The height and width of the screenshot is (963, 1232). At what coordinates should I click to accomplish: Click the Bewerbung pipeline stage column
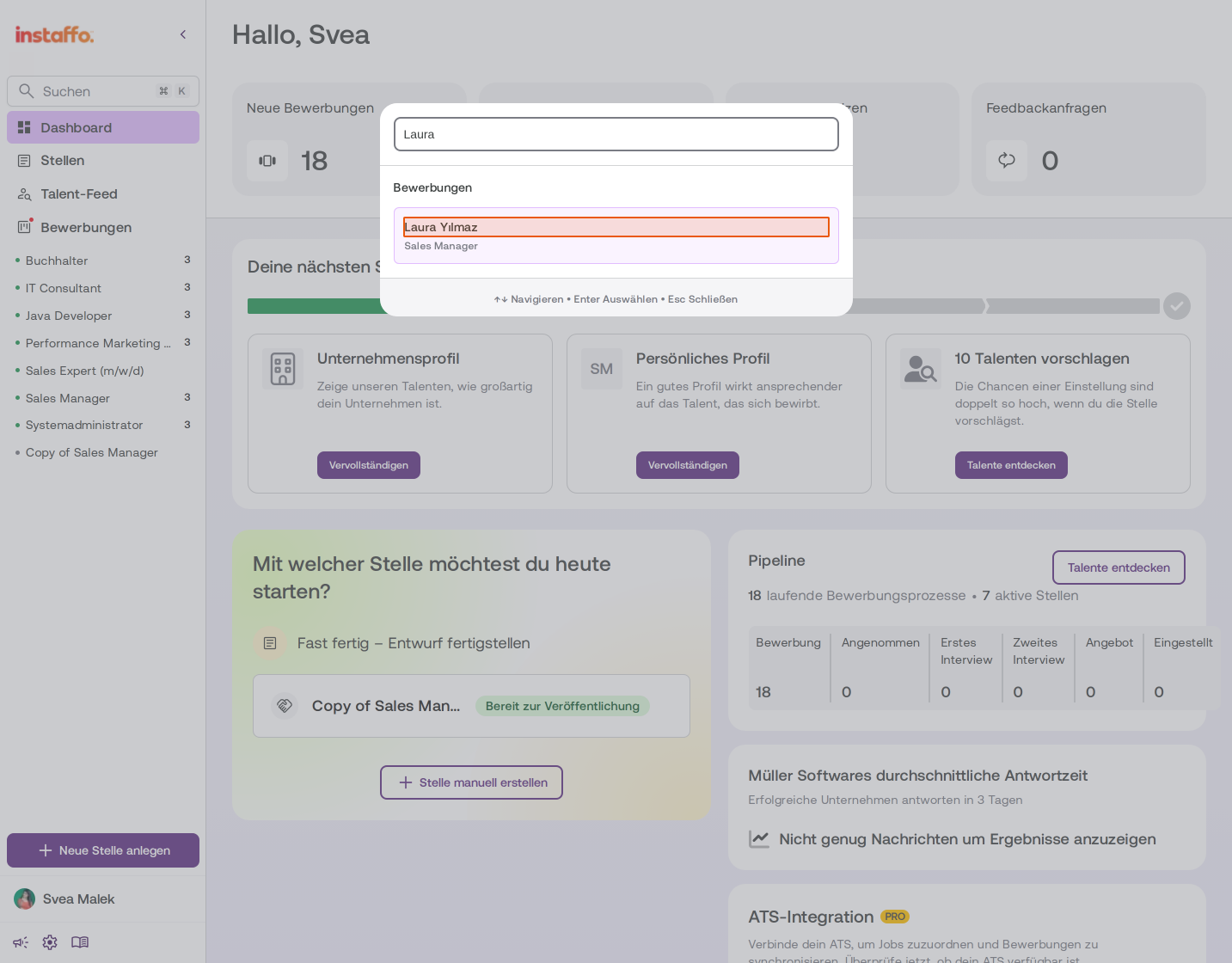coord(788,668)
